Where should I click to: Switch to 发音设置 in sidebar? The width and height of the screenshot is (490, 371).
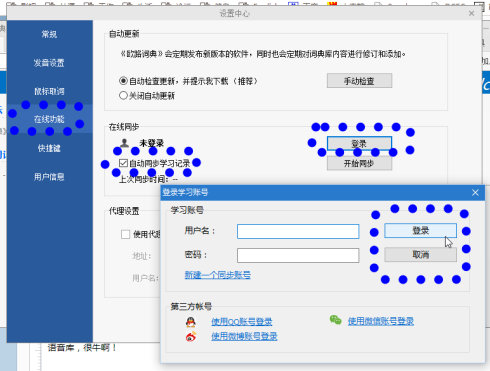pos(49,63)
